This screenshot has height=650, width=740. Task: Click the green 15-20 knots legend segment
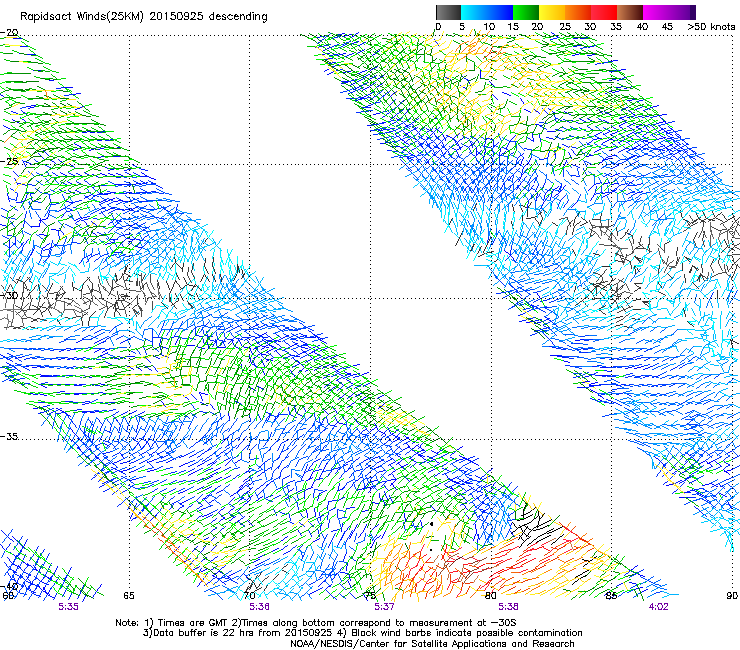coord(526,12)
